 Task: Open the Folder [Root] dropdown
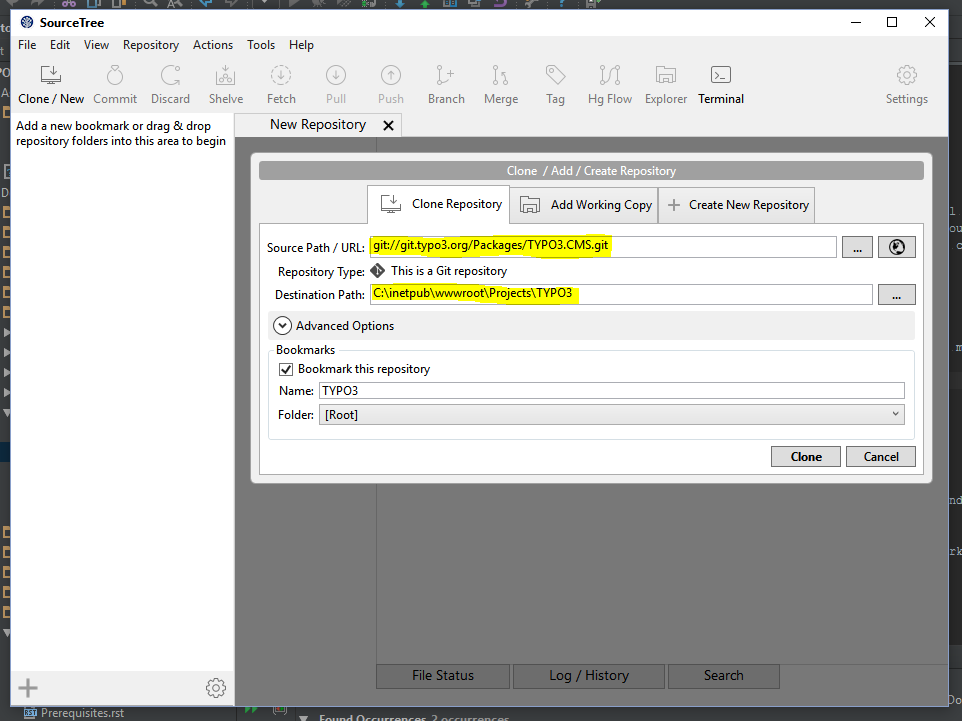611,415
